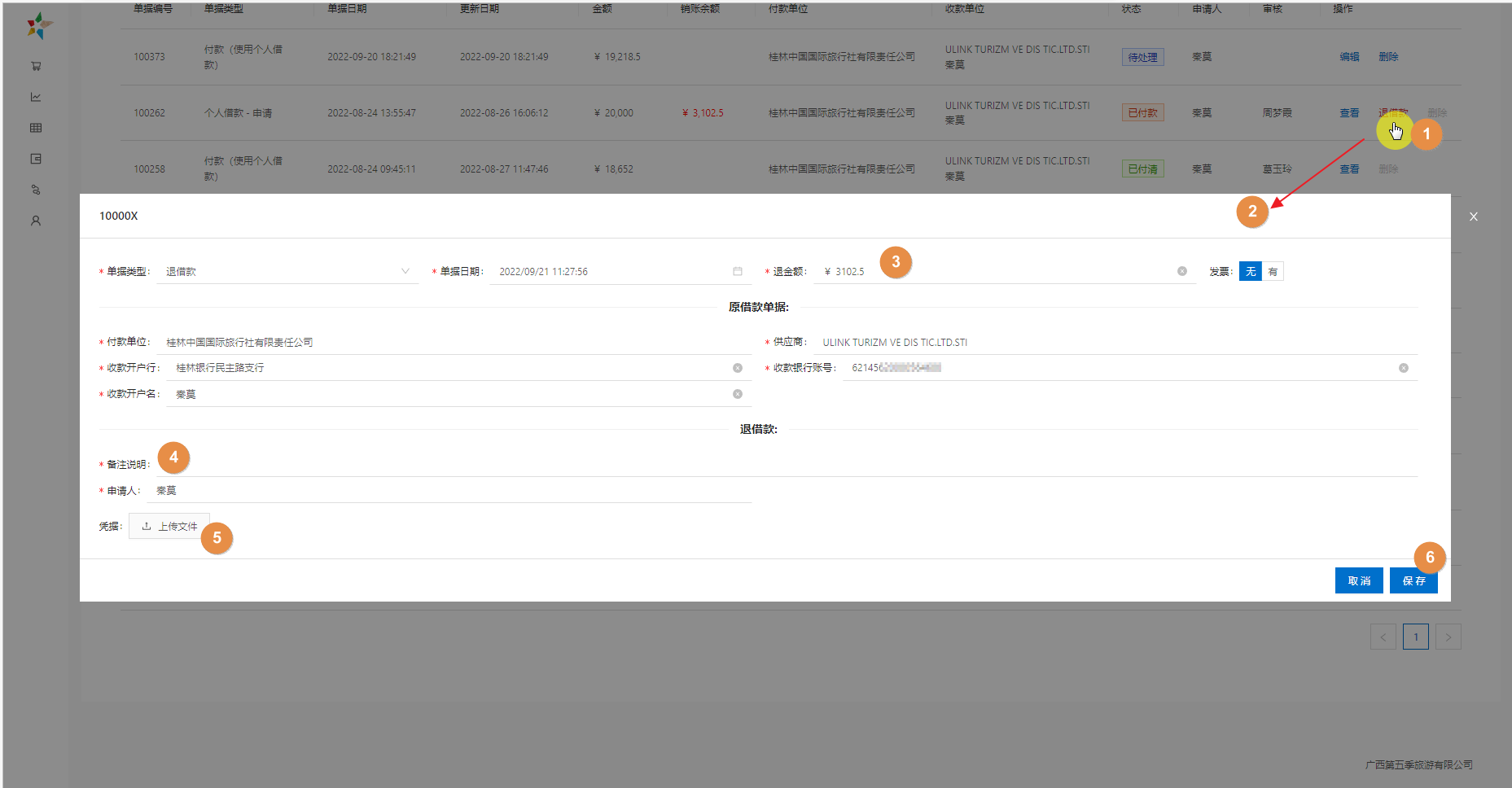Open the shopping cart sidebar icon
This screenshot has height=788, width=1512.
pyautogui.click(x=36, y=66)
